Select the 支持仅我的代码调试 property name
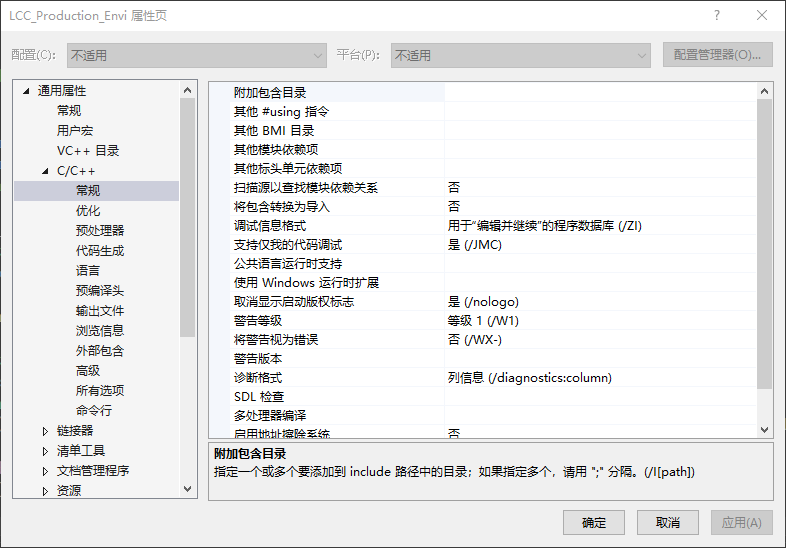The height and width of the screenshot is (548, 786). pos(288,245)
